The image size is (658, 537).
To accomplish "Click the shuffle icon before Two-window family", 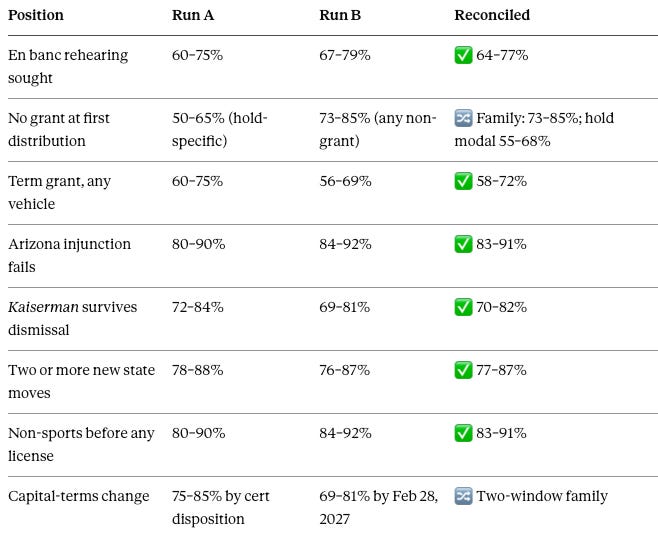I will 463,496.
